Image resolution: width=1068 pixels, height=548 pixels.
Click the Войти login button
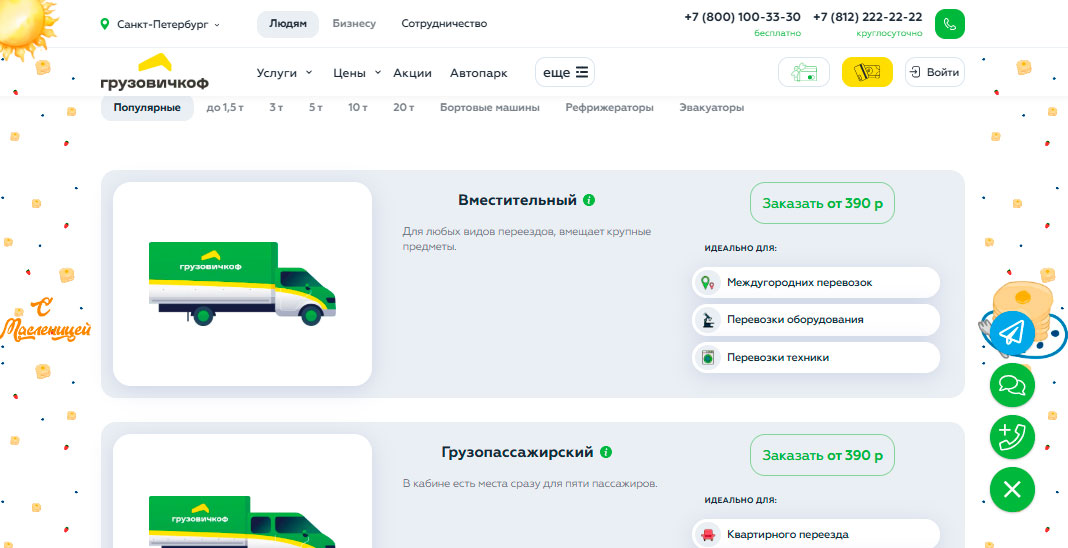point(934,72)
